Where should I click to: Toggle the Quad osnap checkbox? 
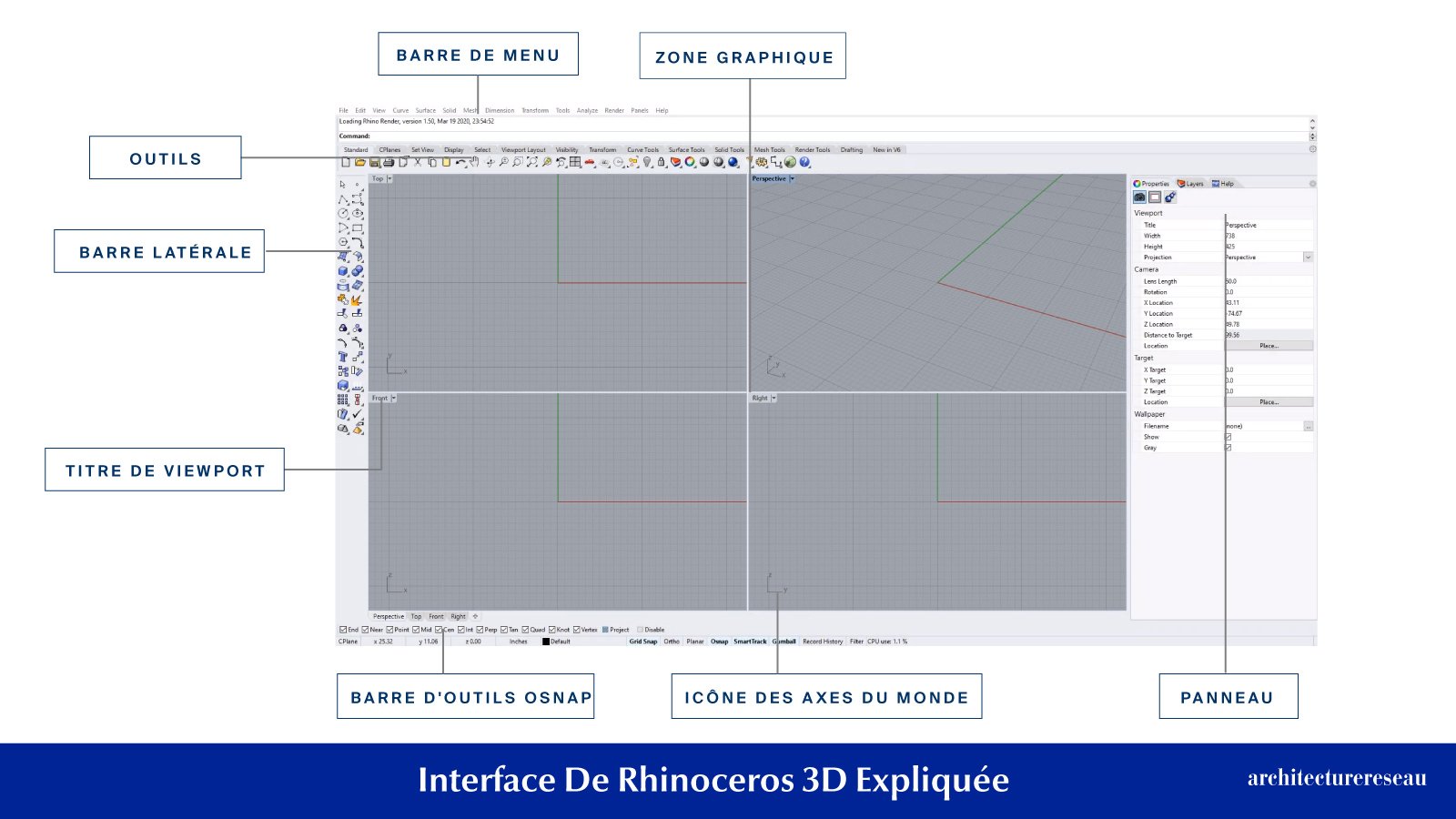pos(525,630)
